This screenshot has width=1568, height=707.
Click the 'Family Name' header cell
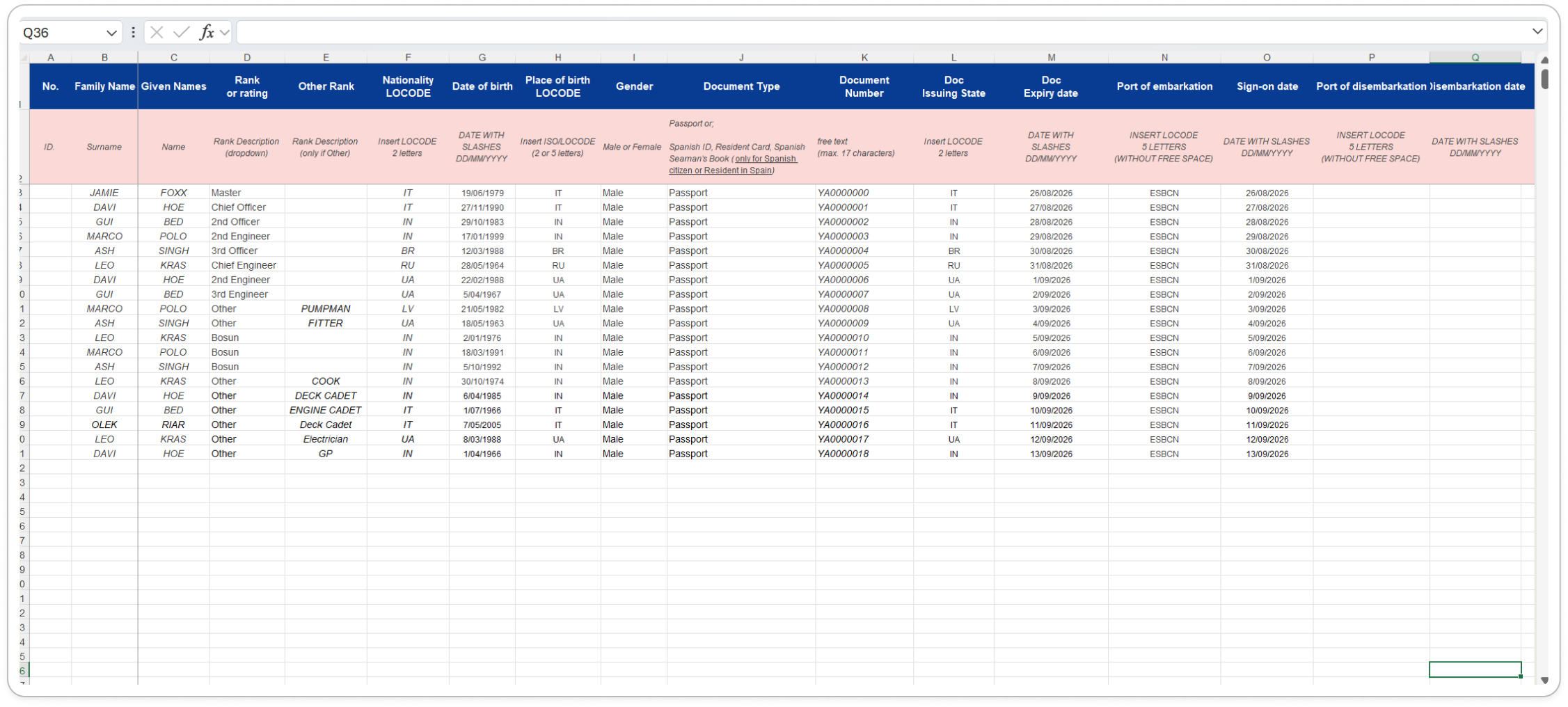pos(104,86)
